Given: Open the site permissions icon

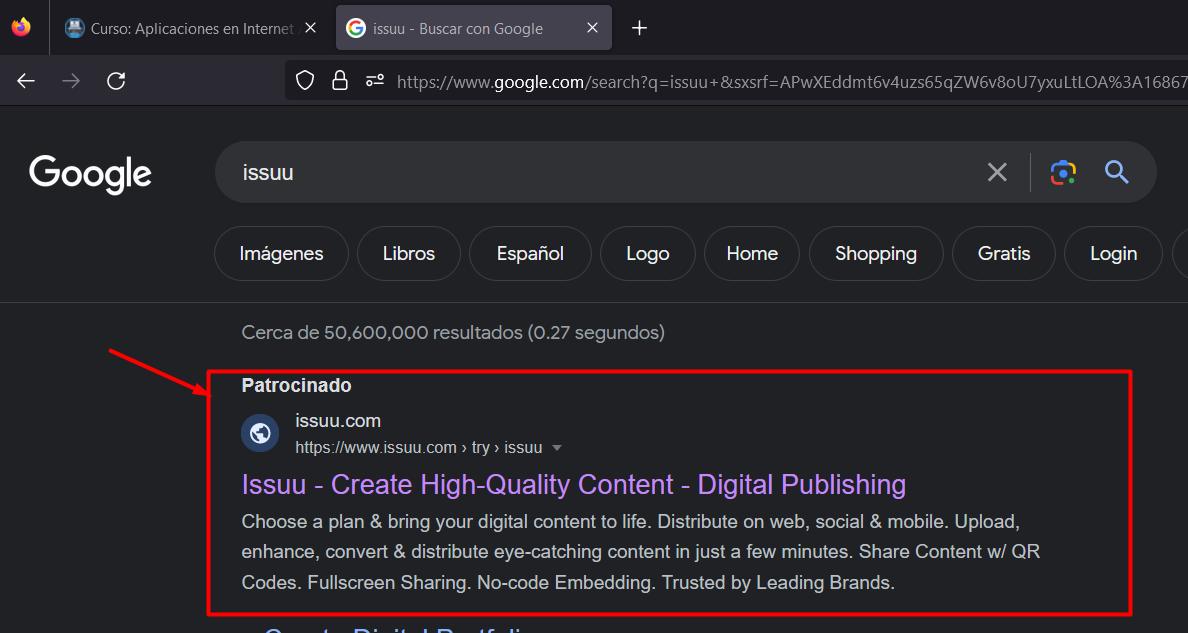Looking at the screenshot, I should [375, 80].
